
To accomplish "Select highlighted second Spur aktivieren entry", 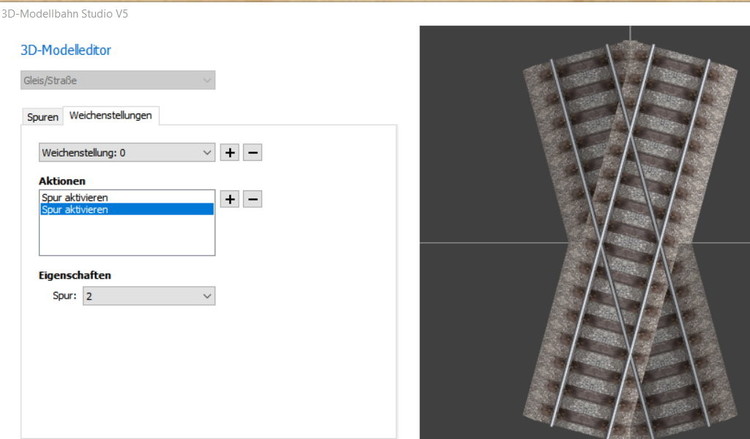I will tap(127, 209).
